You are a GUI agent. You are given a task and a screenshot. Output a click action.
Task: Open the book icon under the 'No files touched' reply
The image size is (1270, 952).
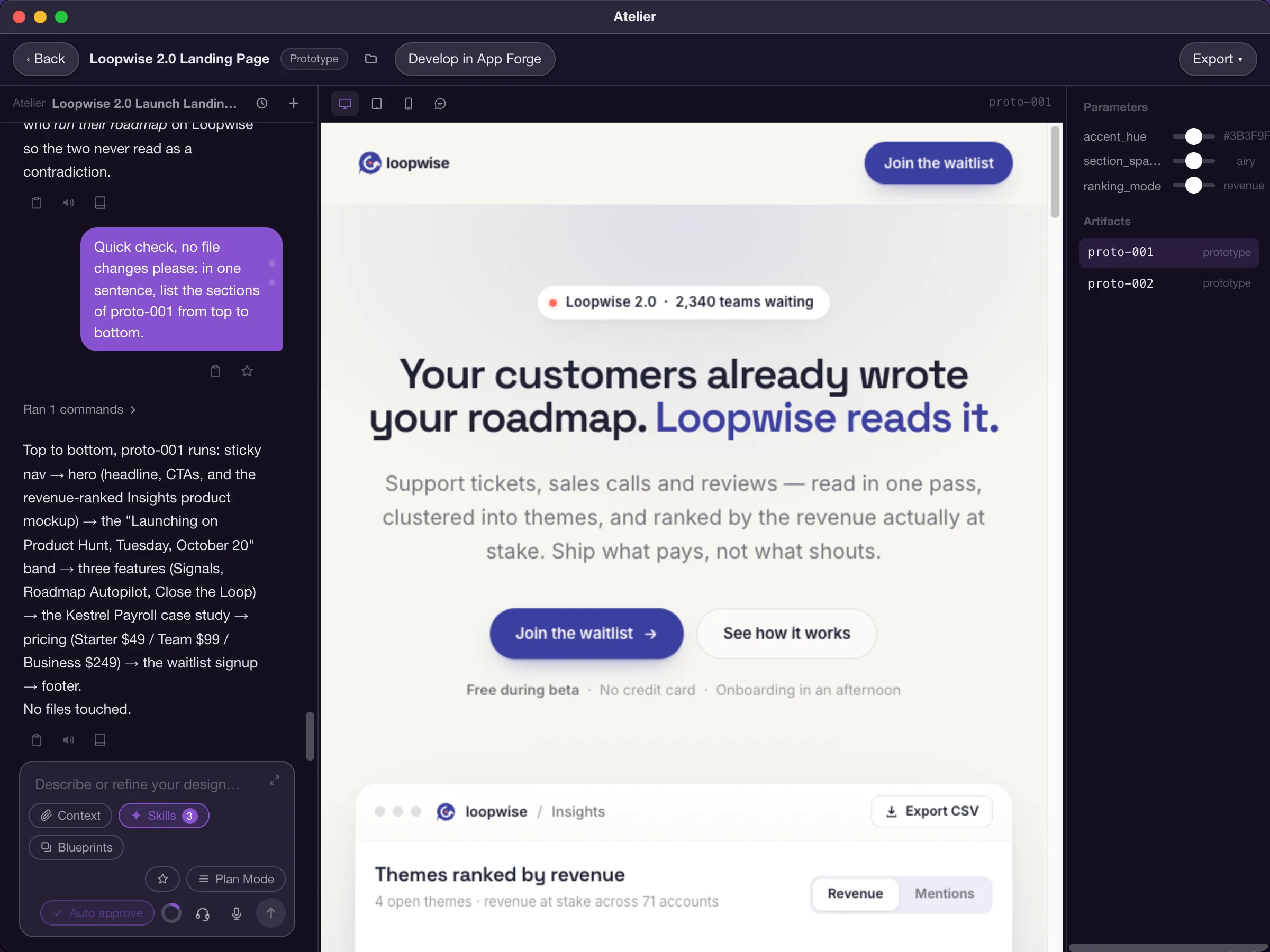click(100, 740)
